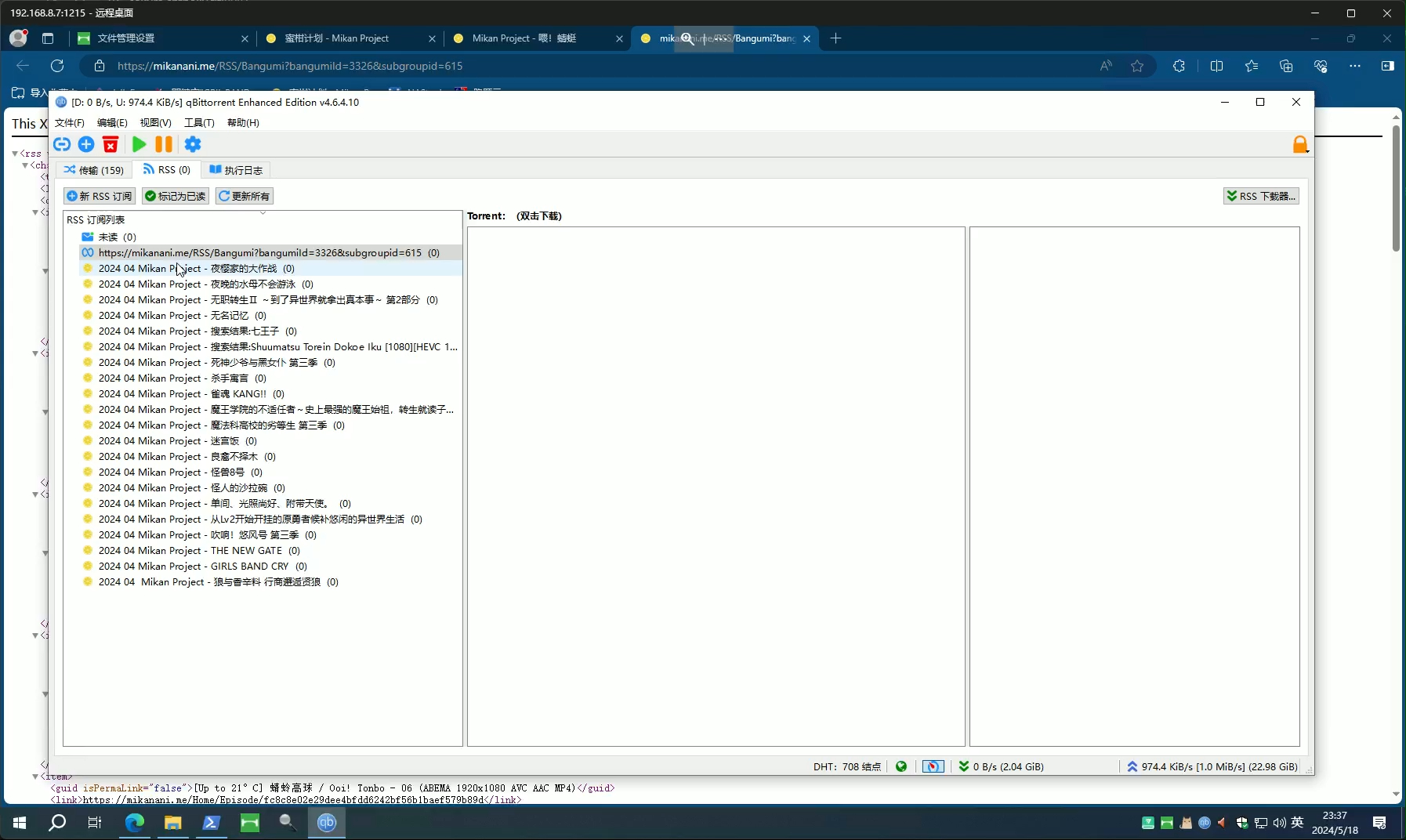
Task: Select feed 魔法科高校的劣等生 第三季
Action: (x=270, y=425)
